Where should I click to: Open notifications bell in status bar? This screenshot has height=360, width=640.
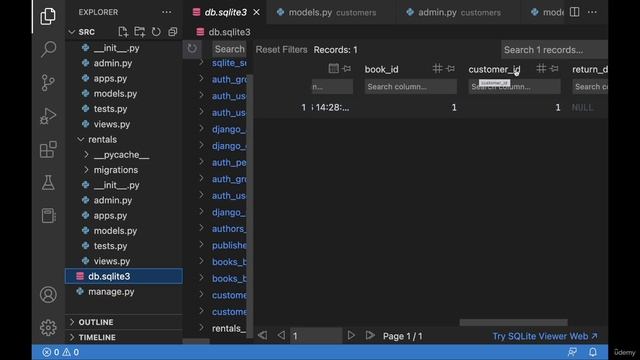pos(593,352)
